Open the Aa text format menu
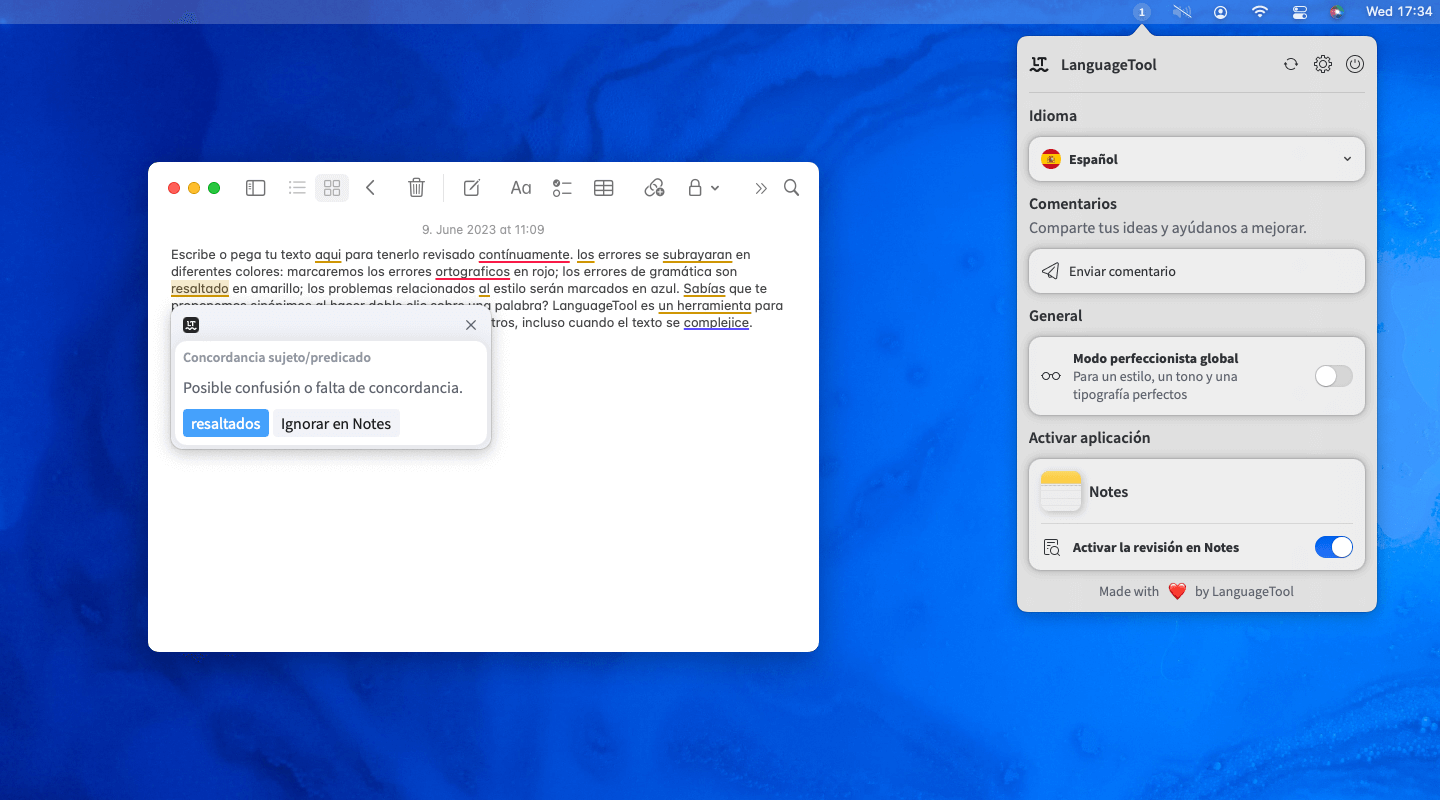 (521, 188)
